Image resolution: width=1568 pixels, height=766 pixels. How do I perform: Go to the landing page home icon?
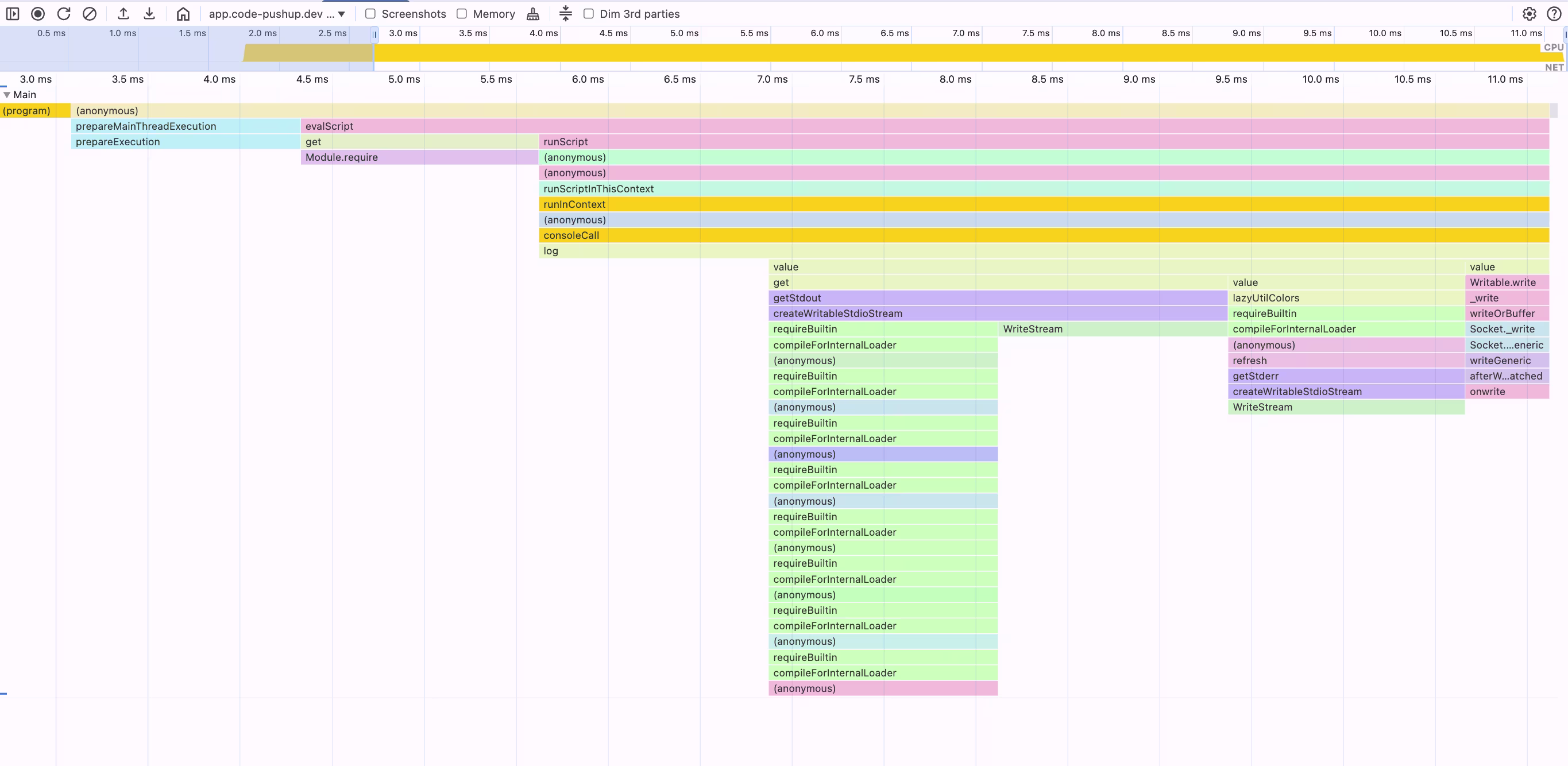[x=183, y=13]
